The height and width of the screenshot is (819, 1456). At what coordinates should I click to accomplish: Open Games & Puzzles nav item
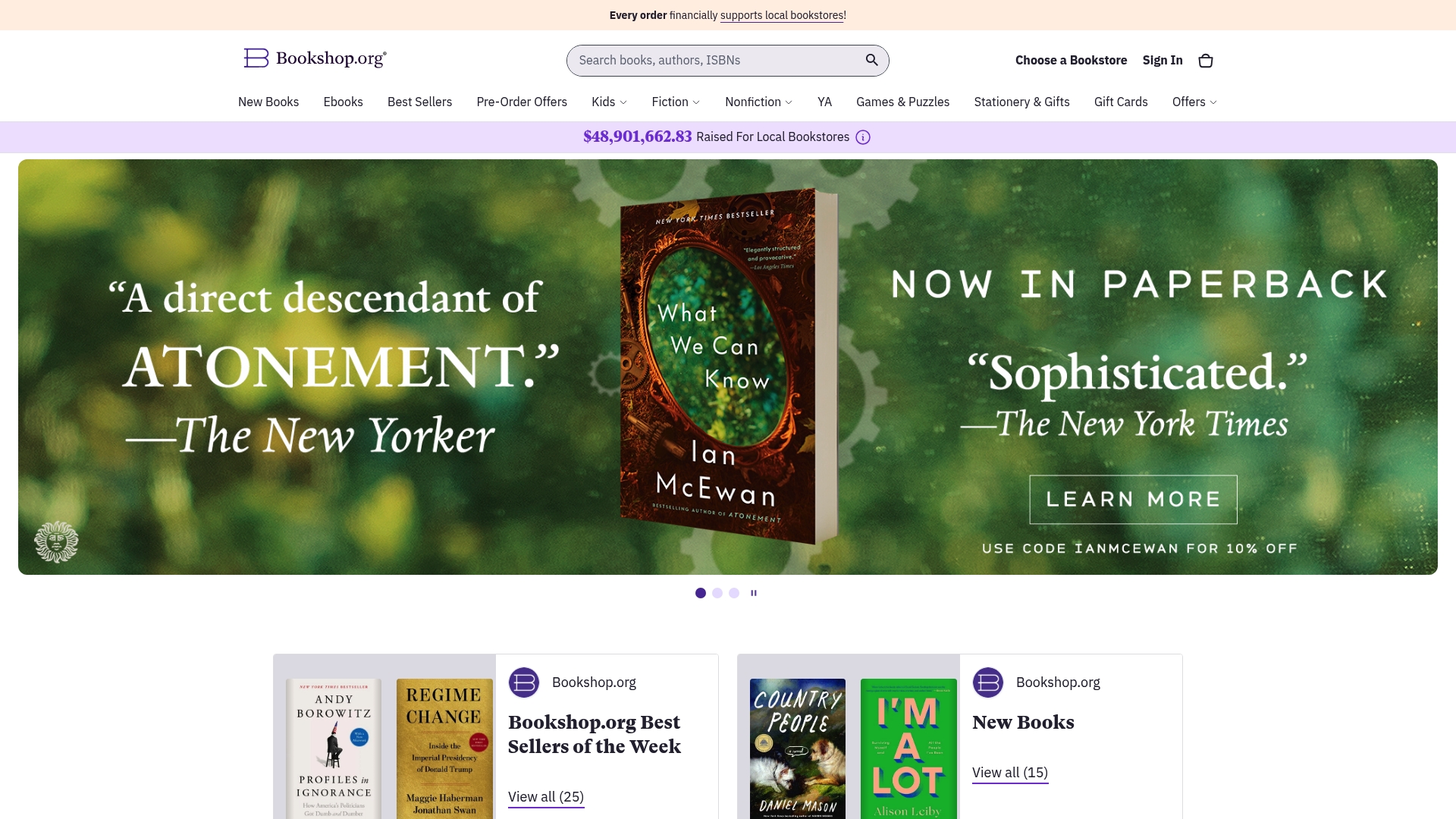[x=902, y=102]
